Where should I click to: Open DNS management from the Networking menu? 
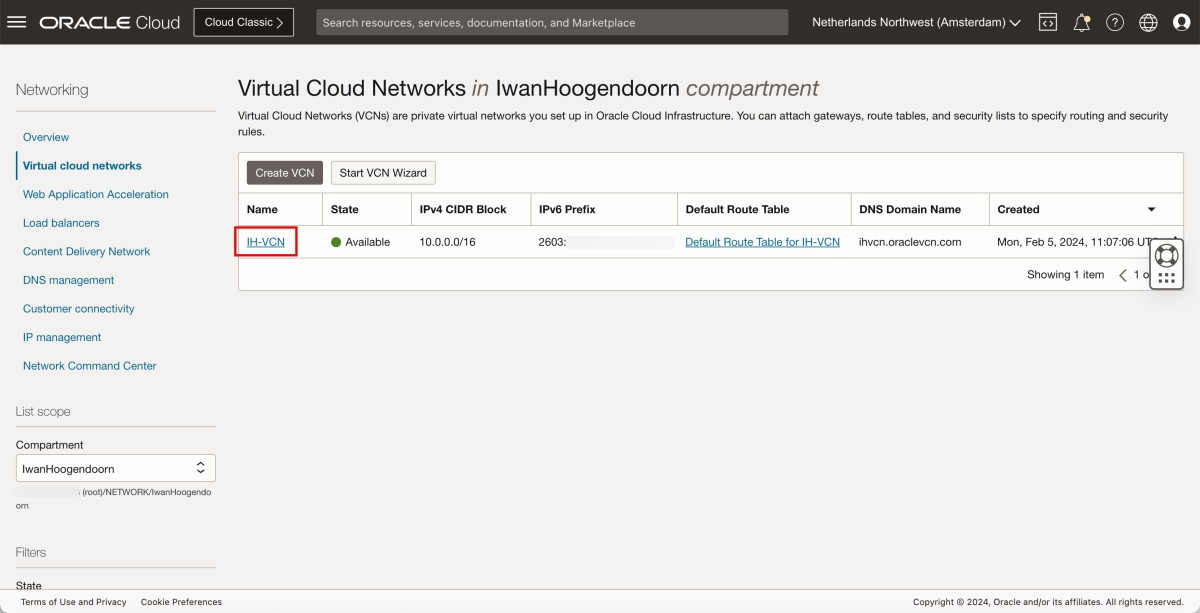(68, 280)
